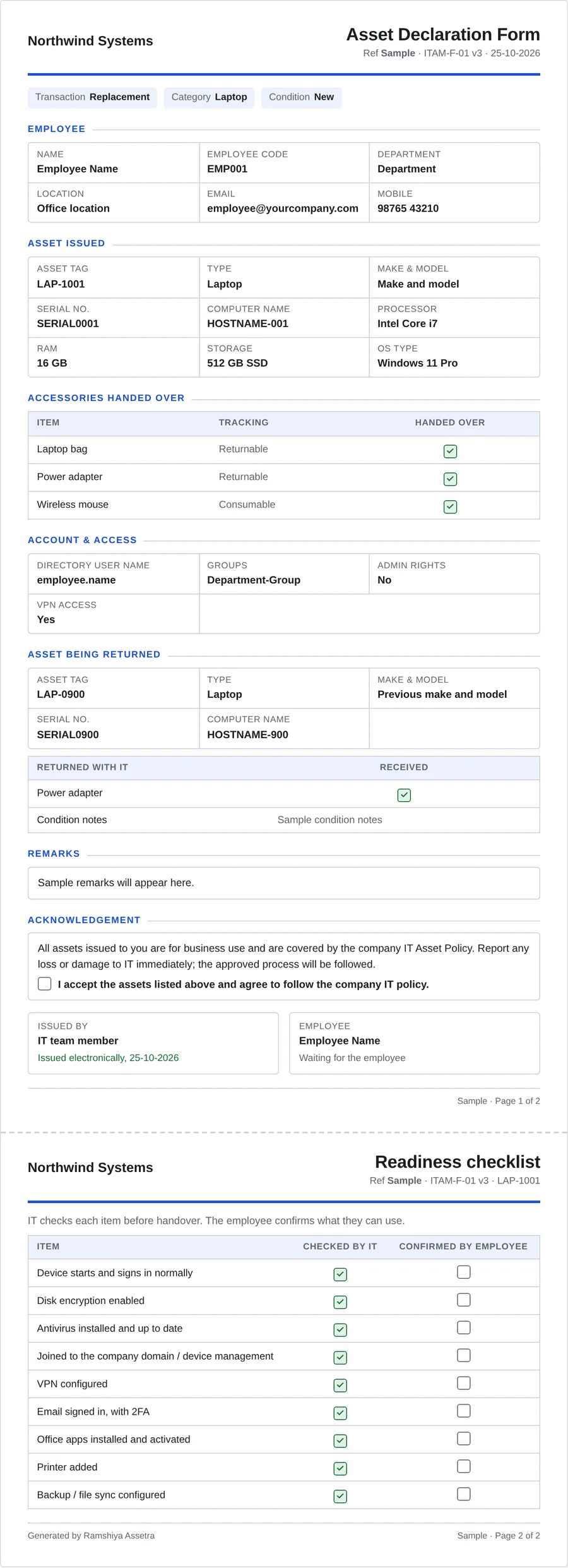
Task: Toggle IT check for VPN configured
Action: click(x=340, y=1385)
